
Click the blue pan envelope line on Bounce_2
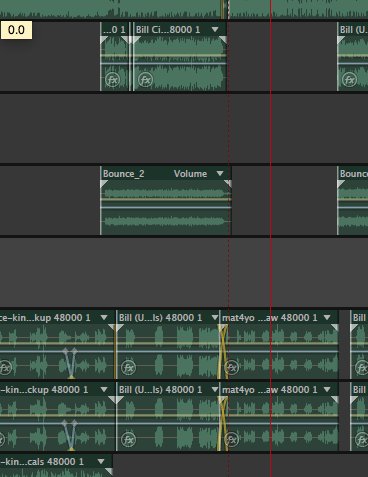[x=166, y=207]
